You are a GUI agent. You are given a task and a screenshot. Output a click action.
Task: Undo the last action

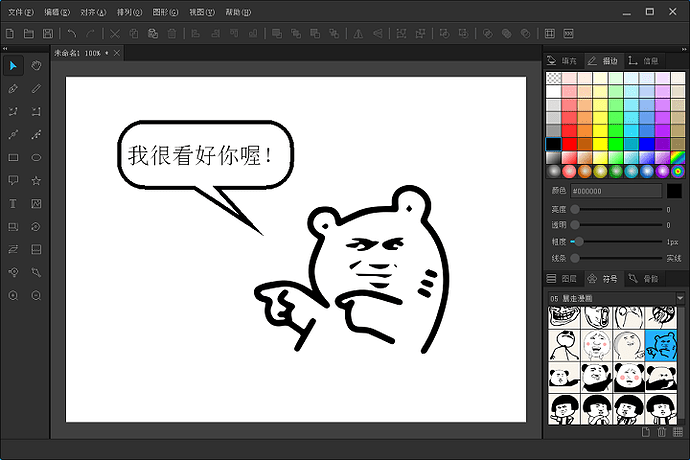coord(72,33)
